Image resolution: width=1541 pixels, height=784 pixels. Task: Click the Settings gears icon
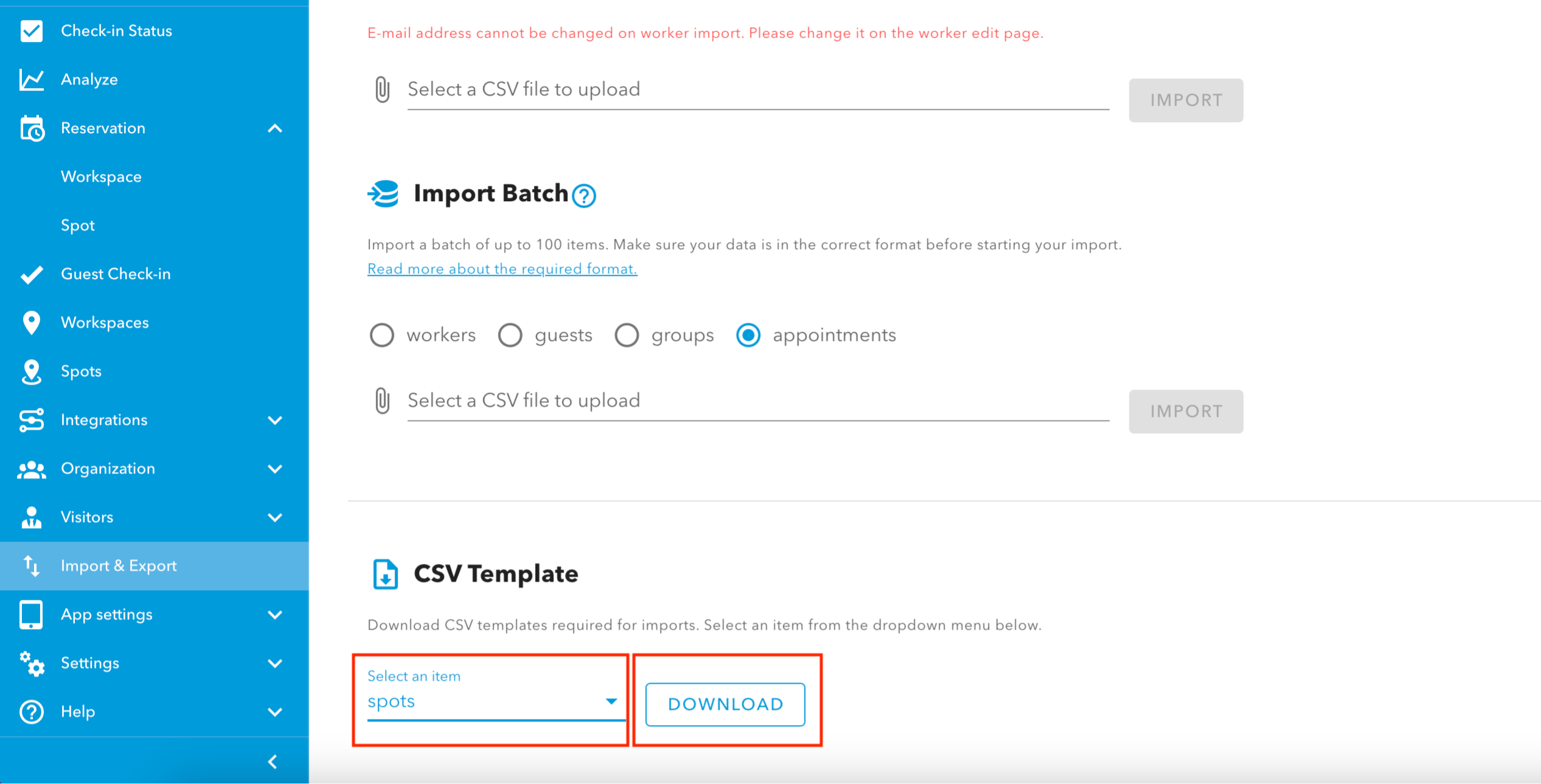[32, 664]
